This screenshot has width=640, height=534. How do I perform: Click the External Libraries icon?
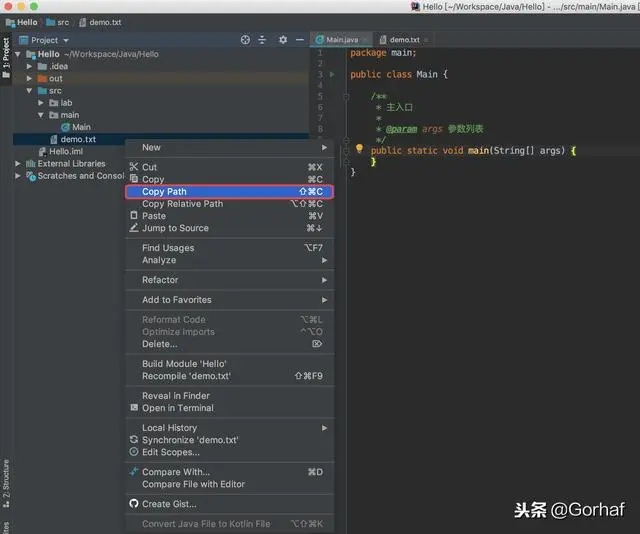(31, 164)
